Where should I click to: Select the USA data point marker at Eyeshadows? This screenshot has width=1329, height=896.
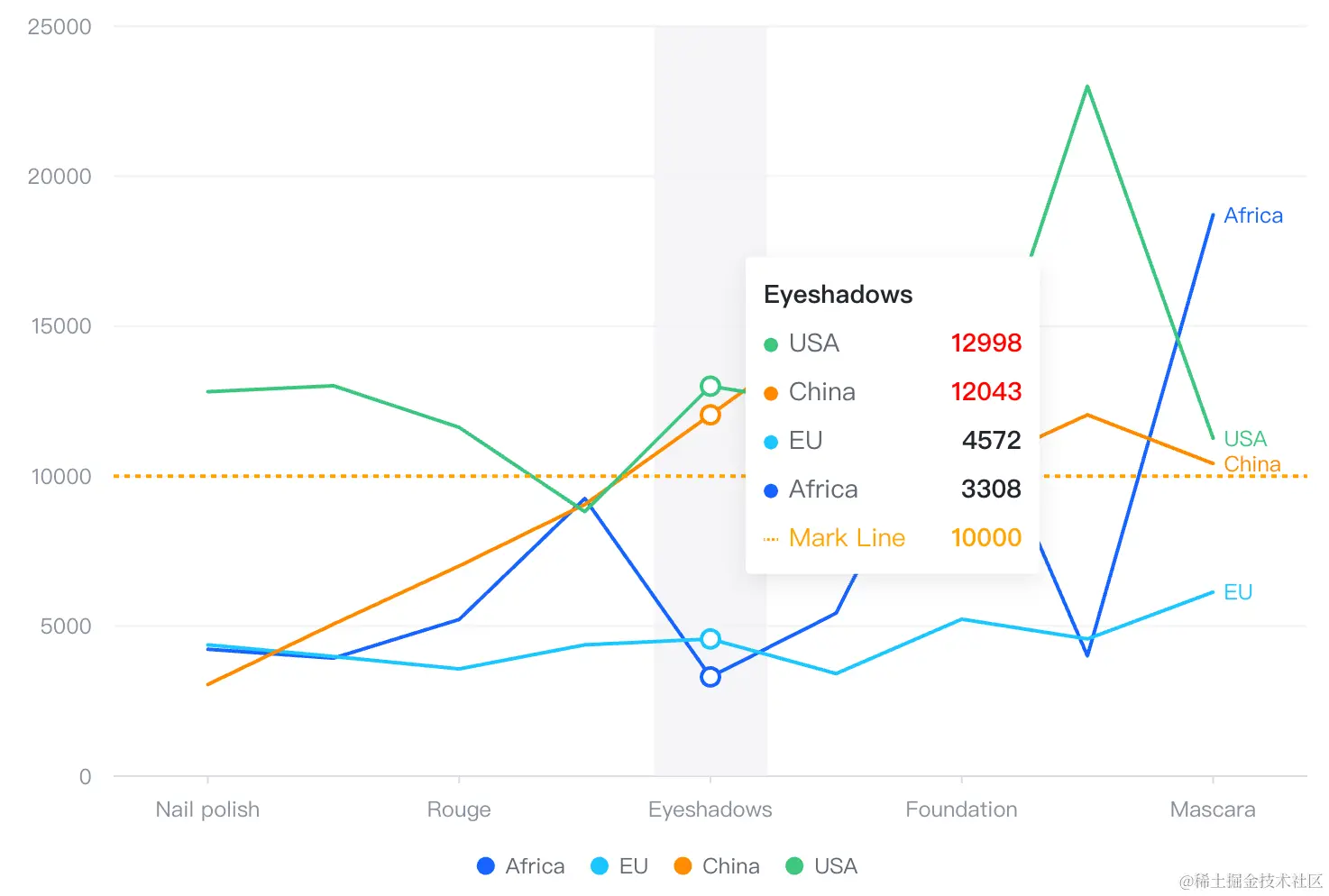710,387
